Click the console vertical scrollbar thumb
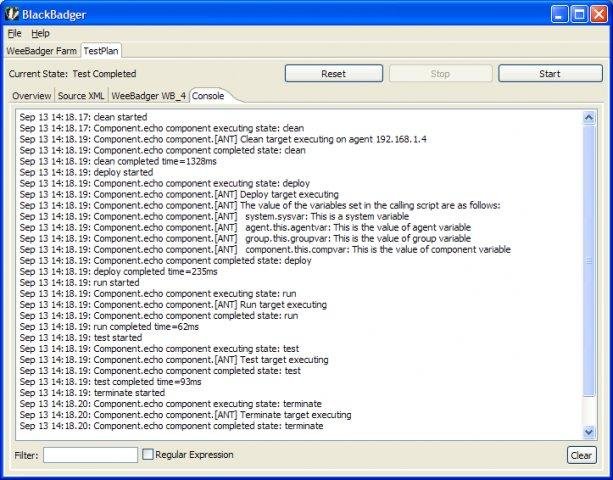This screenshot has width=613, height=480. coord(589,261)
